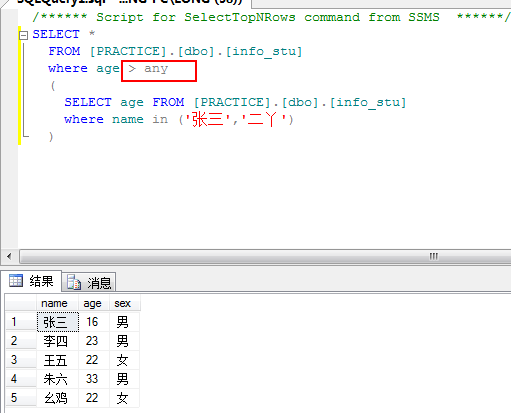Click '[PRACTICE]' in the subquery FROM clause

click(x=232, y=102)
